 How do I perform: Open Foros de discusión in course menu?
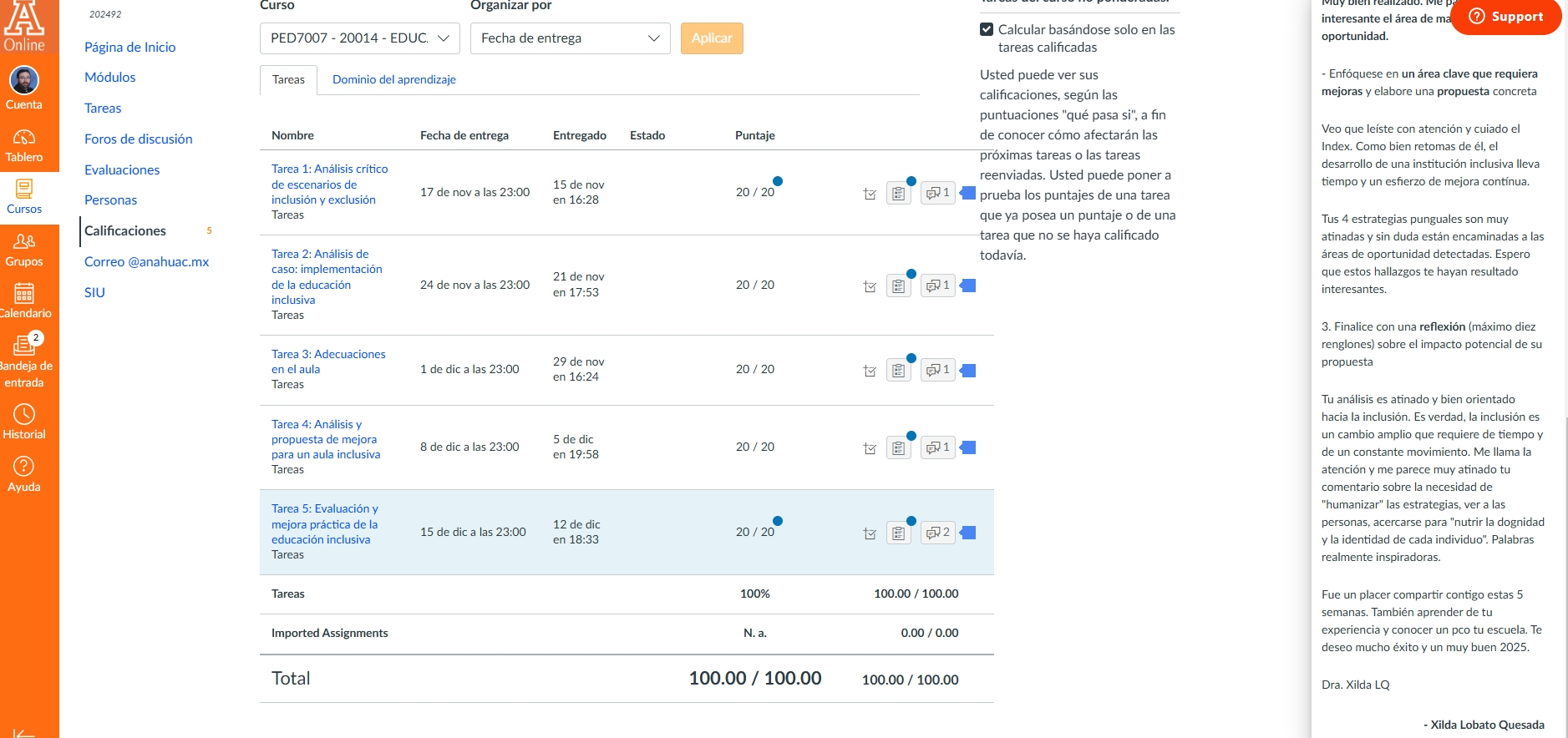(139, 139)
